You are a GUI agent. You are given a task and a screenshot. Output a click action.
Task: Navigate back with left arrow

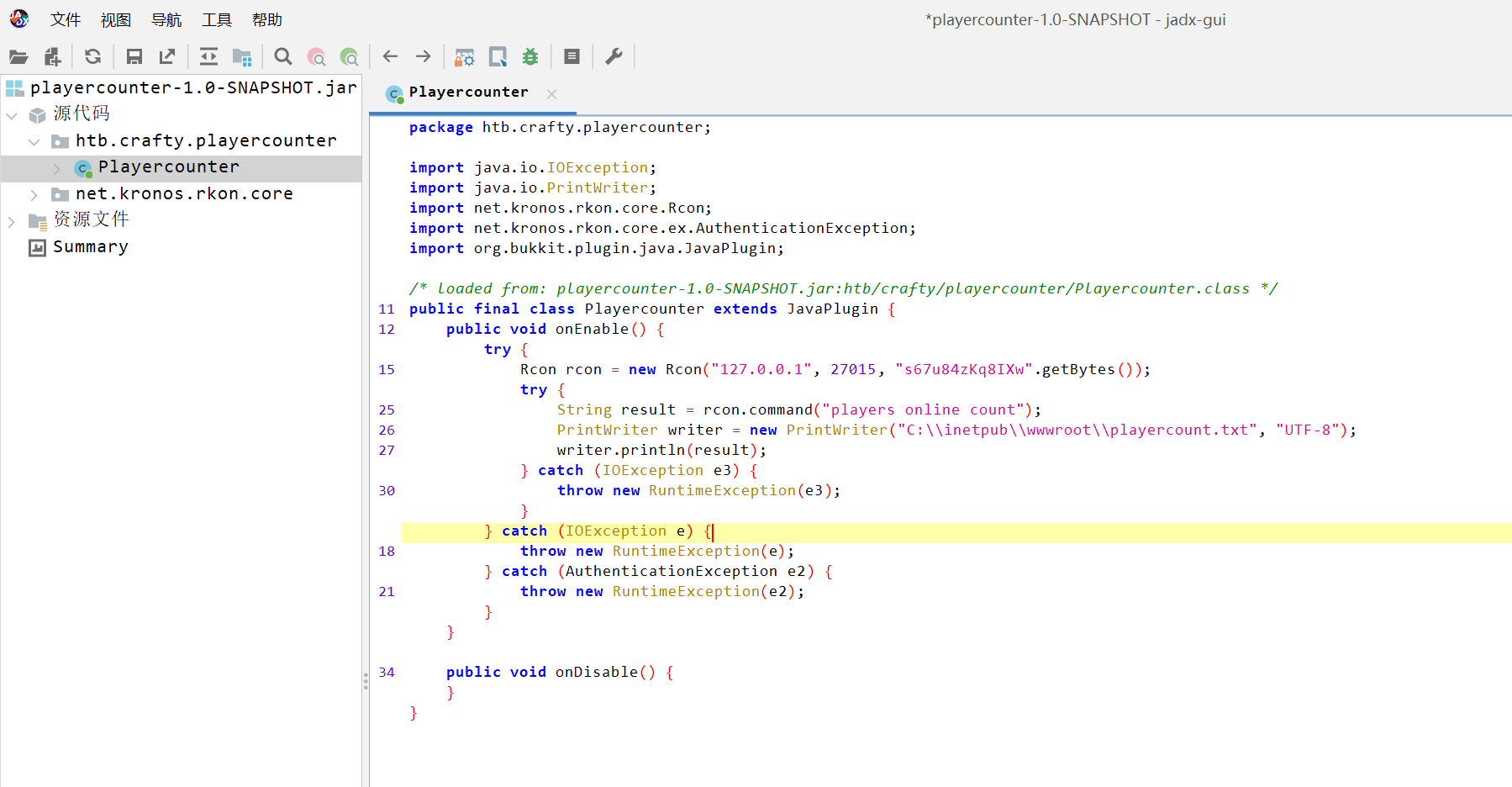[x=390, y=56]
